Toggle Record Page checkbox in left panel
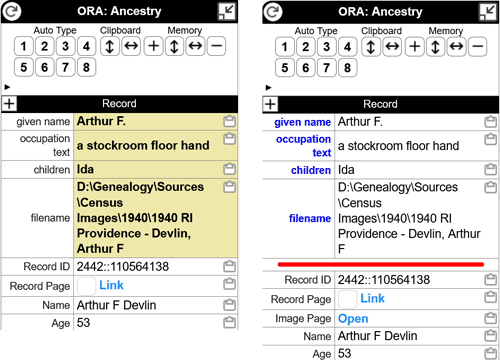 [x=86, y=286]
